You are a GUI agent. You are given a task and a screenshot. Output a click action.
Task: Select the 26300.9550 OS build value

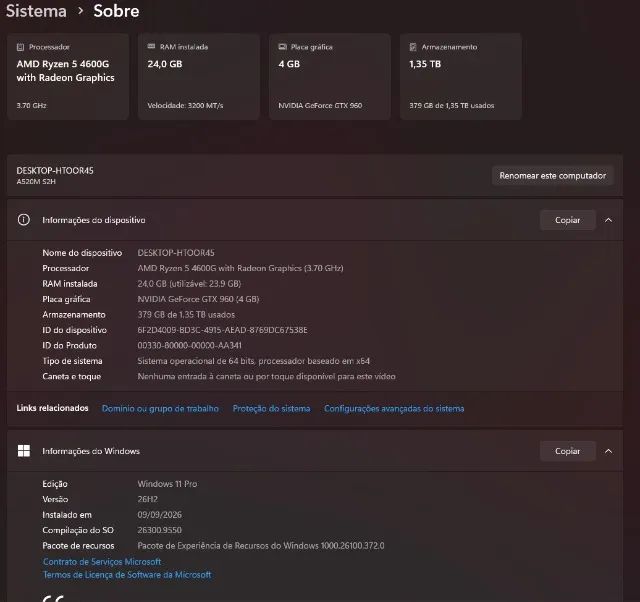click(x=160, y=530)
